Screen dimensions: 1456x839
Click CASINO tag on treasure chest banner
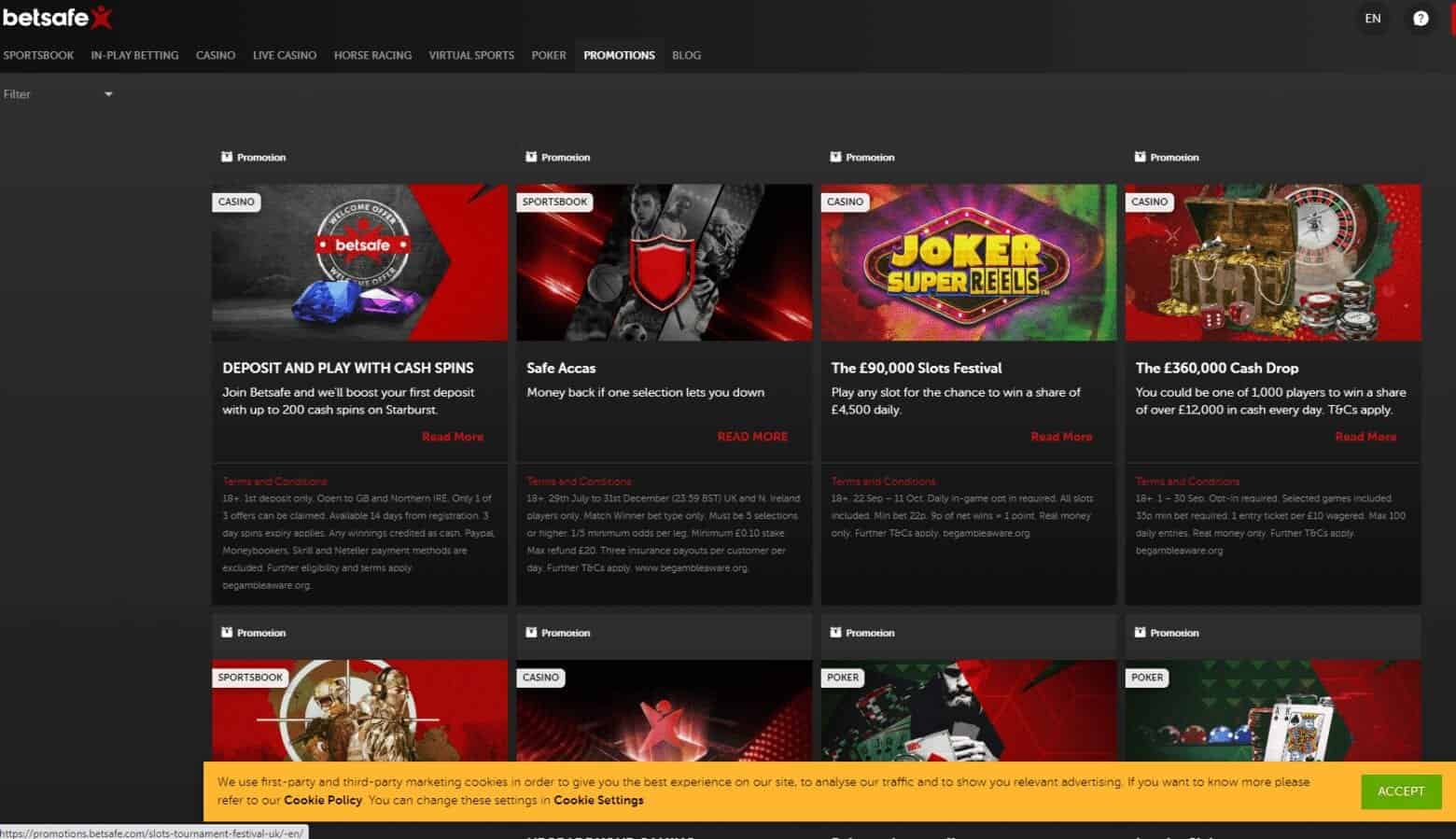click(1149, 202)
